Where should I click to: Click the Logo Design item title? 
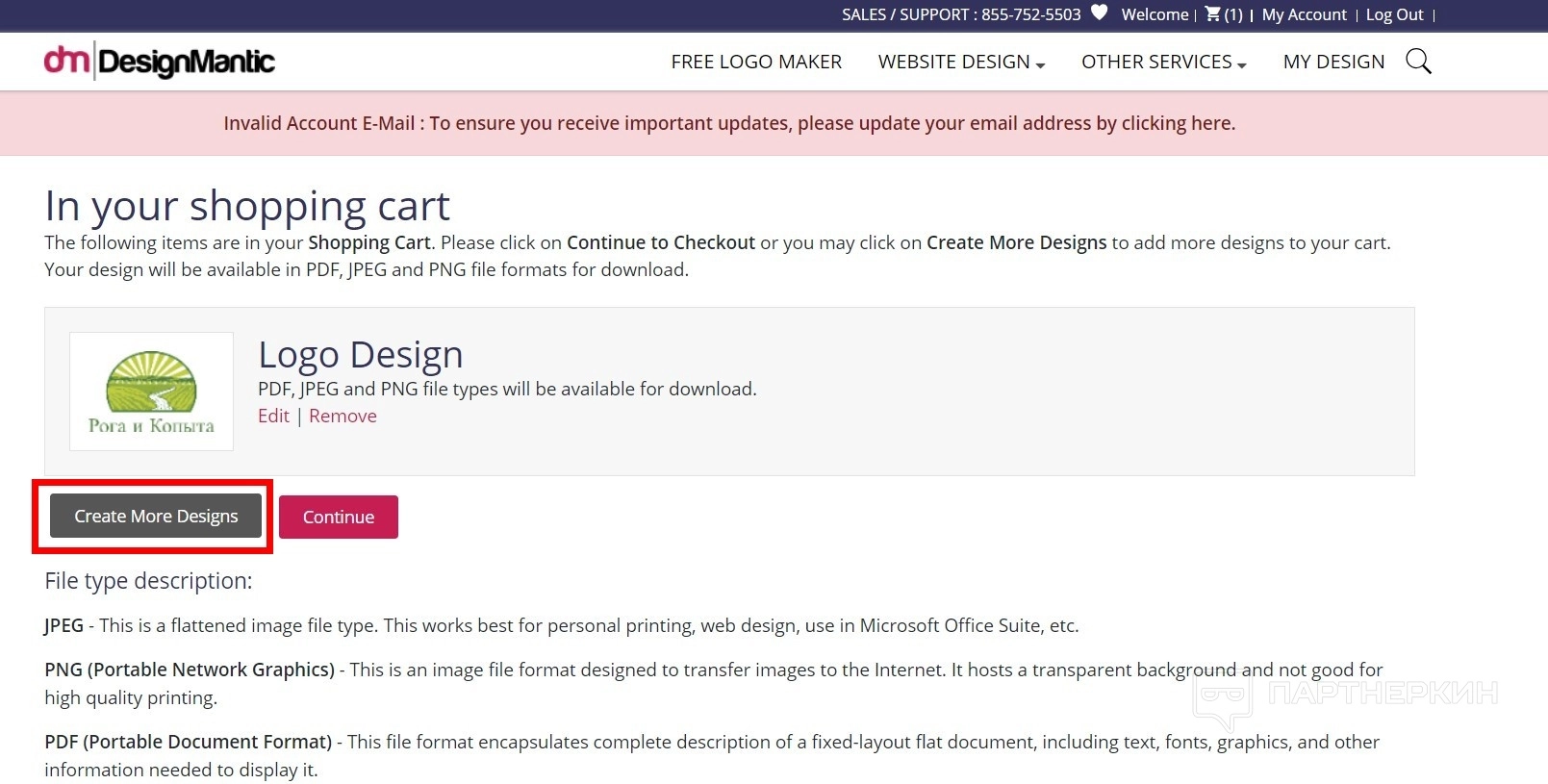click(x=361, y=355)
